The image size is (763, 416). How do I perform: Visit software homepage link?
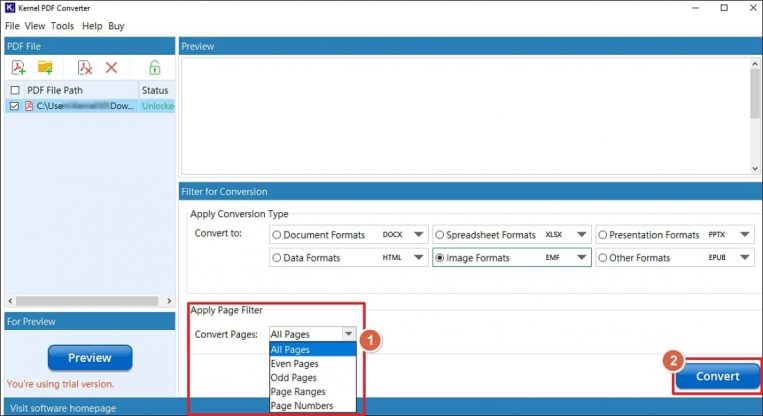pyautogui.click(x=63, y=408)
